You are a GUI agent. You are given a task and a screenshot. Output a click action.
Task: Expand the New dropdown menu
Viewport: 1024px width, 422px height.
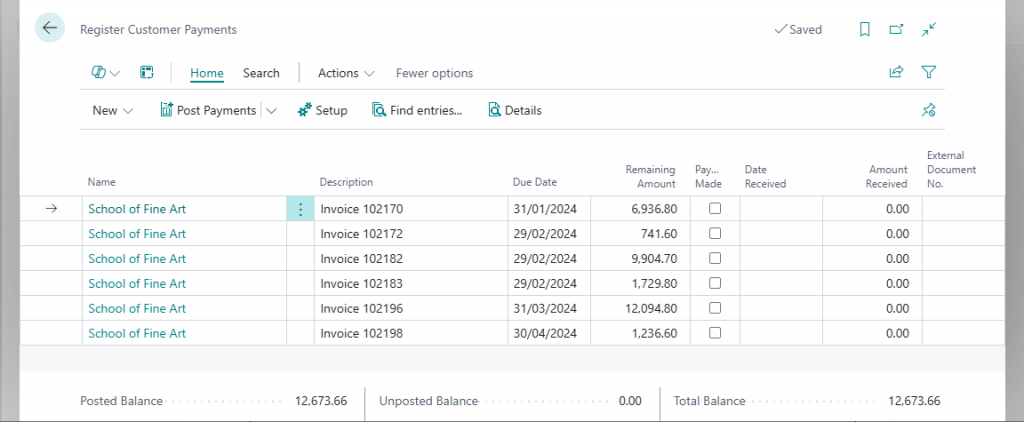(112, 111)
